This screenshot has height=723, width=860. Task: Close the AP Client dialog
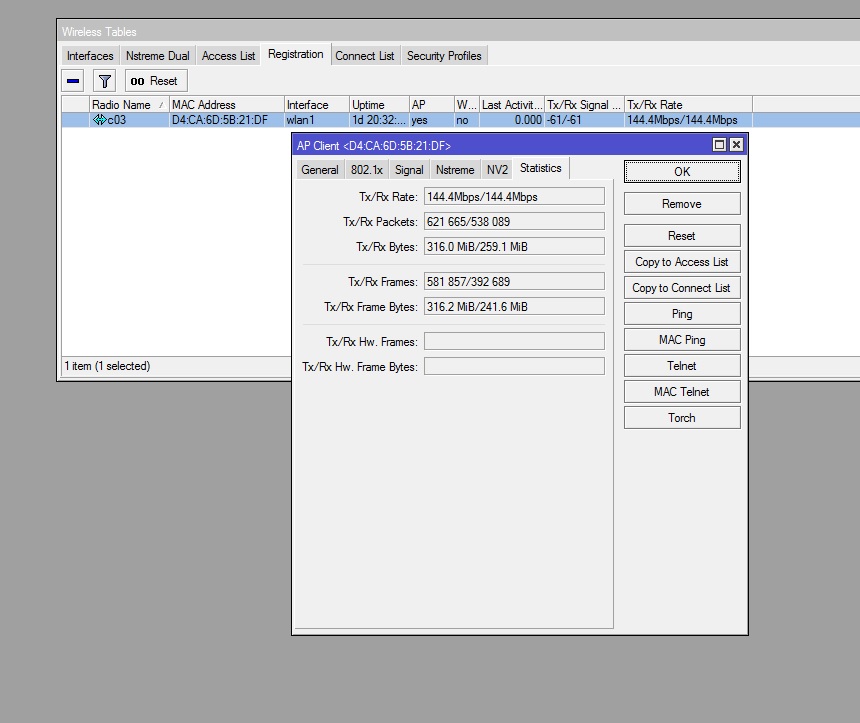point(736,145)
